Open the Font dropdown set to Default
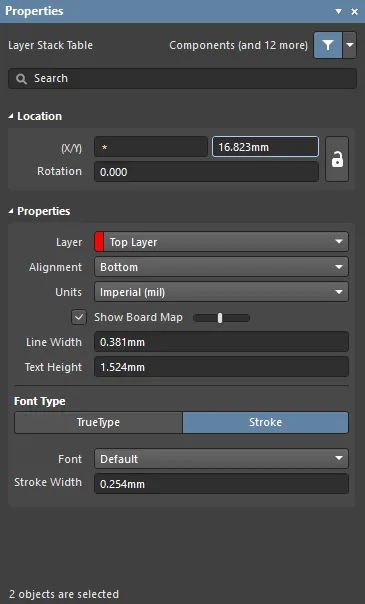The height and width of the screenshot is (604, 365). [x=221, y=459]
